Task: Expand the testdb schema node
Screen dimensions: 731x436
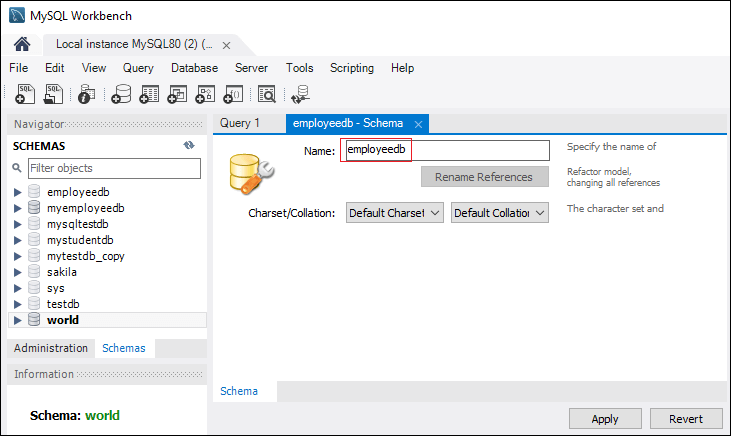Action: tap(18, 304)
